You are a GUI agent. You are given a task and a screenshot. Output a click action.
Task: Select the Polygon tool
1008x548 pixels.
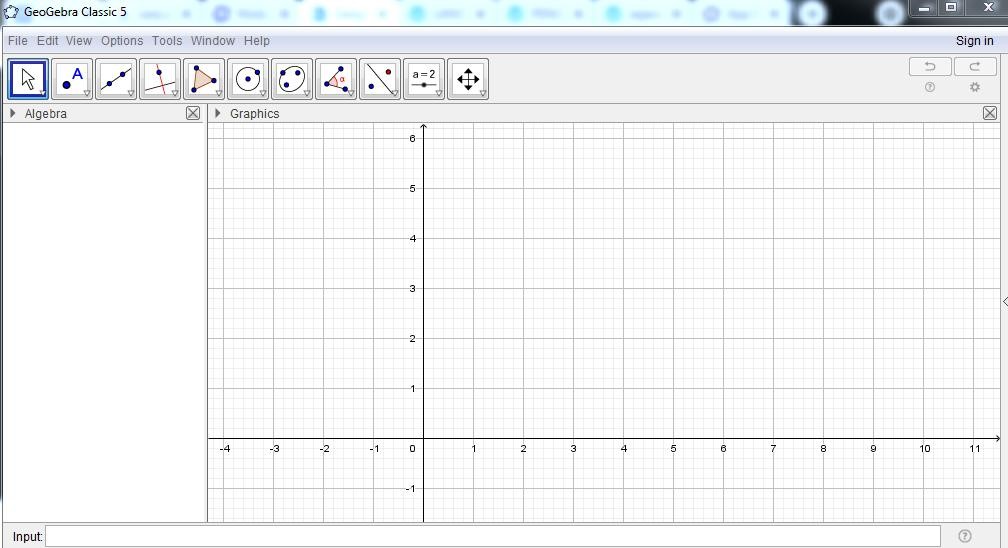coord(204,78)
